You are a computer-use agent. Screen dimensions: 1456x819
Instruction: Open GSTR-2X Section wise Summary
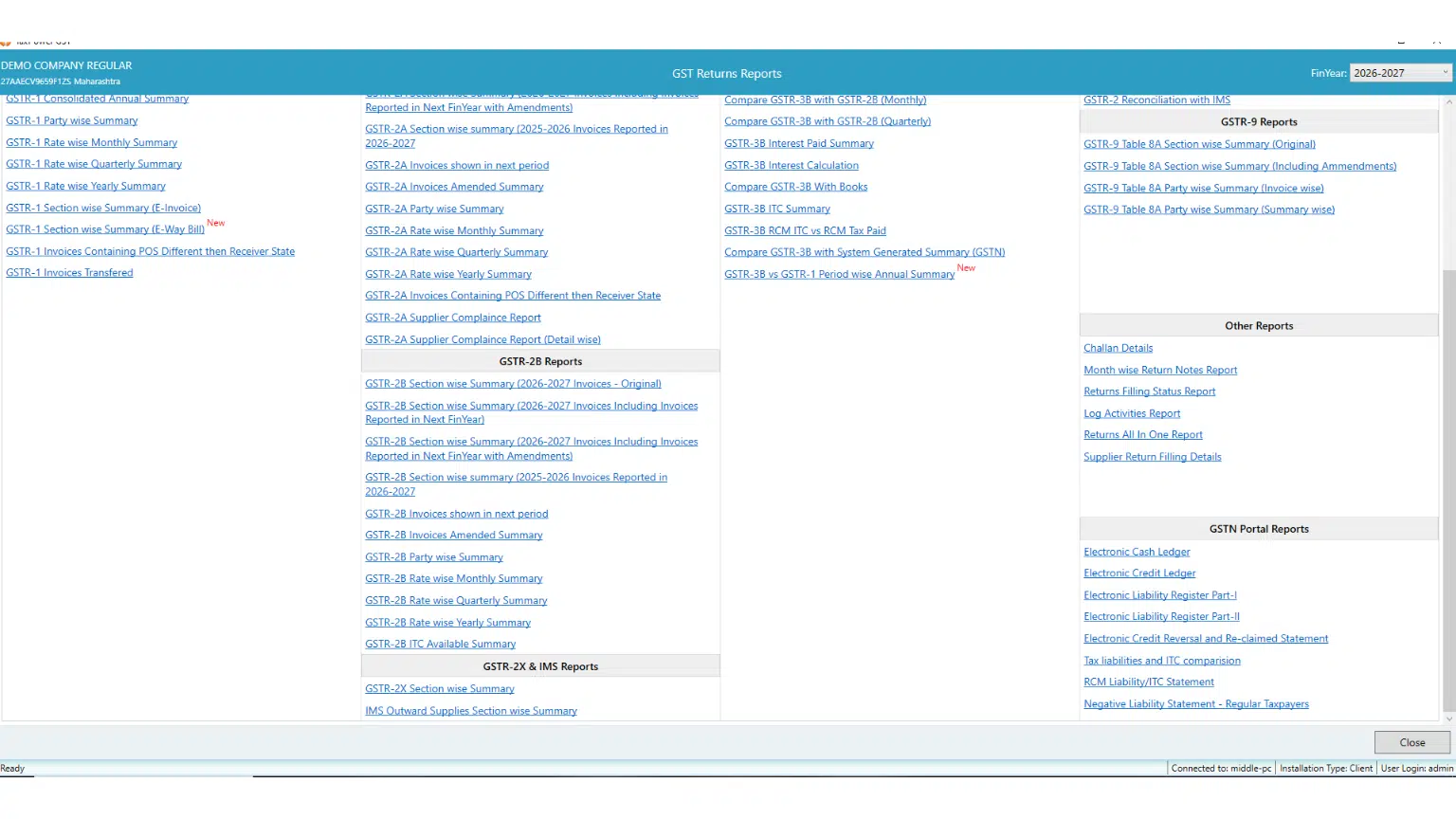(x=440, y=689)
